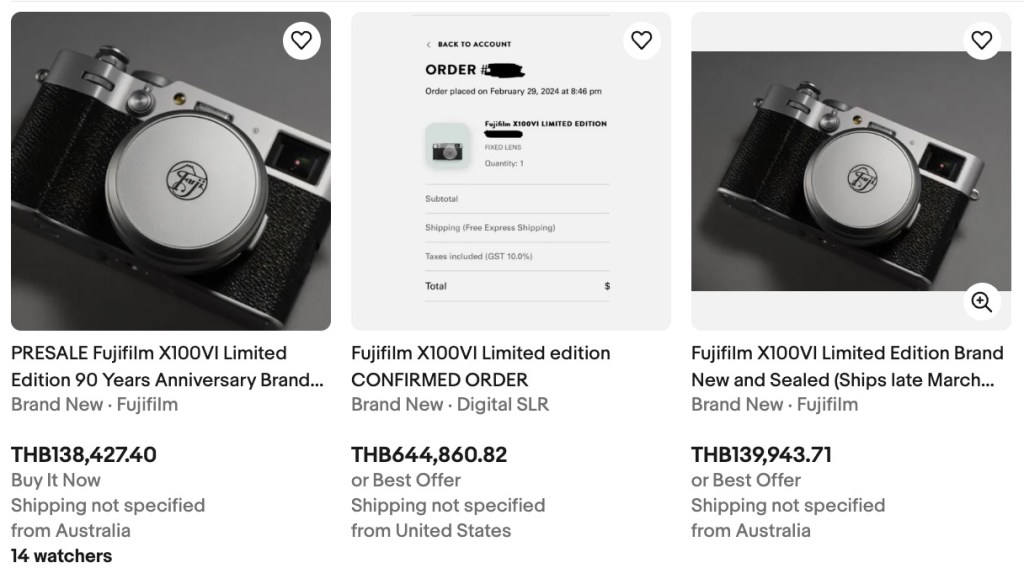Viewport: 1024px width, 584px height.
Task: Click the THB139,943.71 price
Action: 761,454
